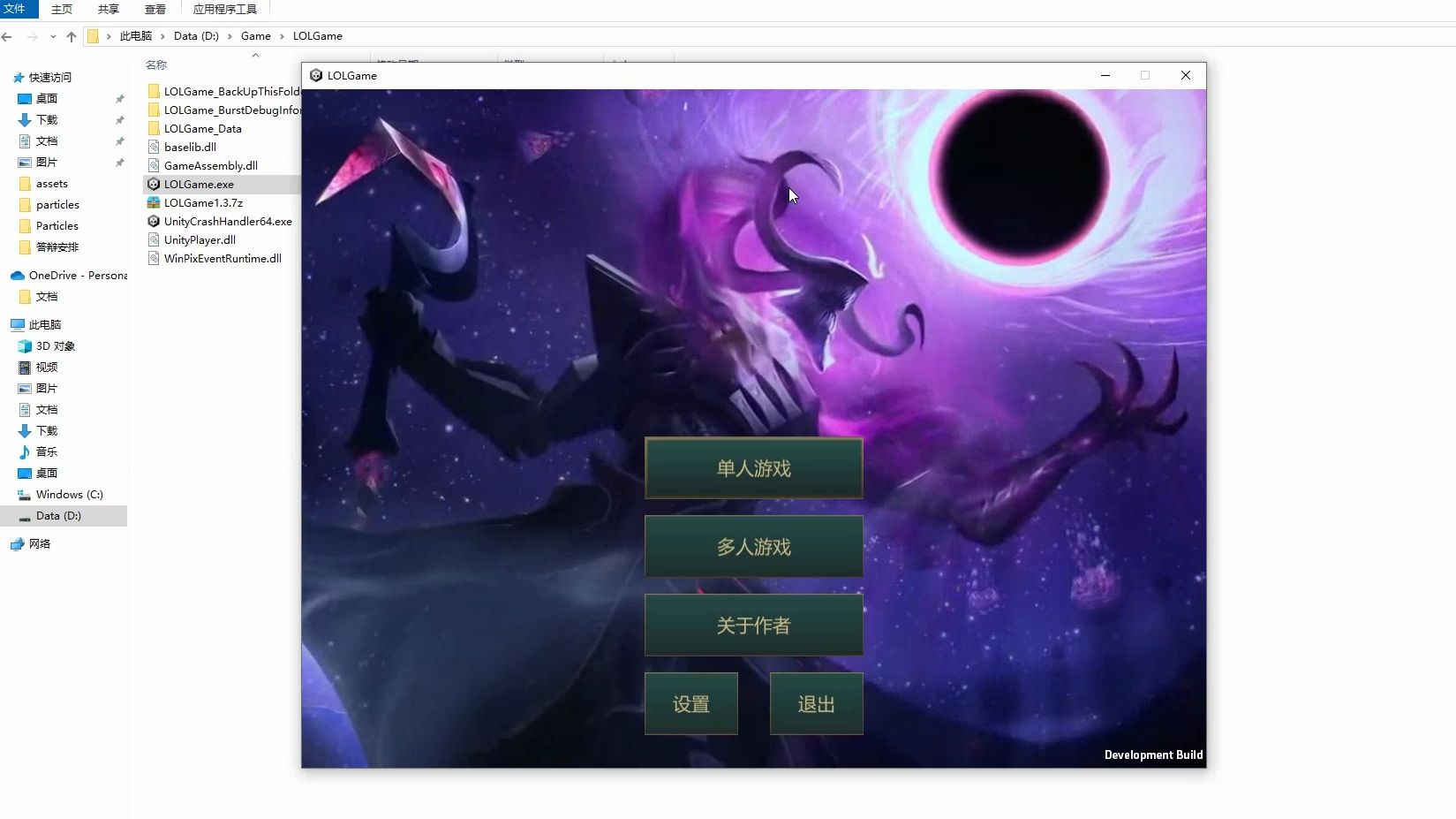Viewport: 1456px width, 819px height.
Task: Click the UnityCrashHandler64.exe Unity icon
Action: (x=154, y=221)
